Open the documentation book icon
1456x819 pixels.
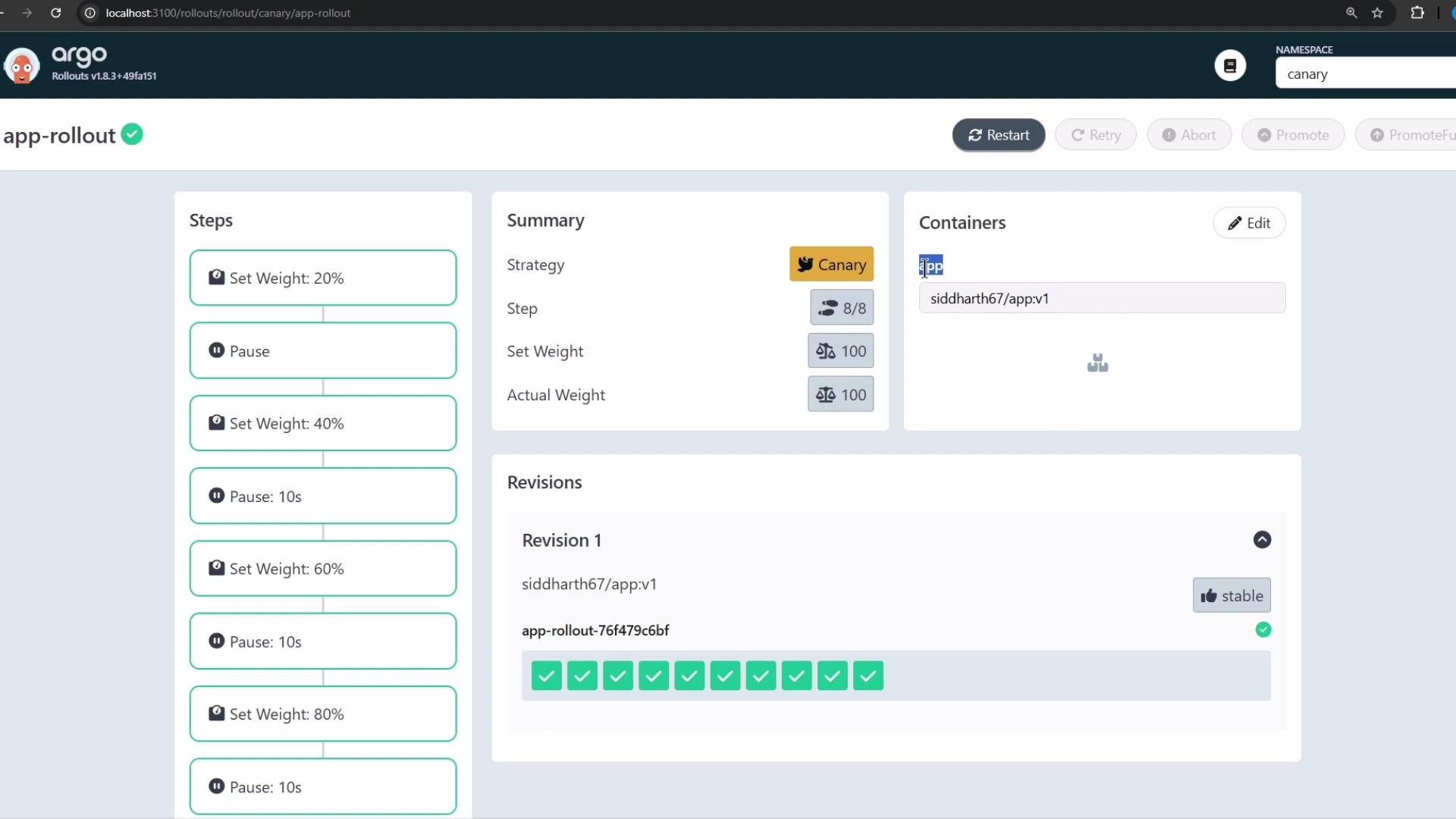(1230, 66)
